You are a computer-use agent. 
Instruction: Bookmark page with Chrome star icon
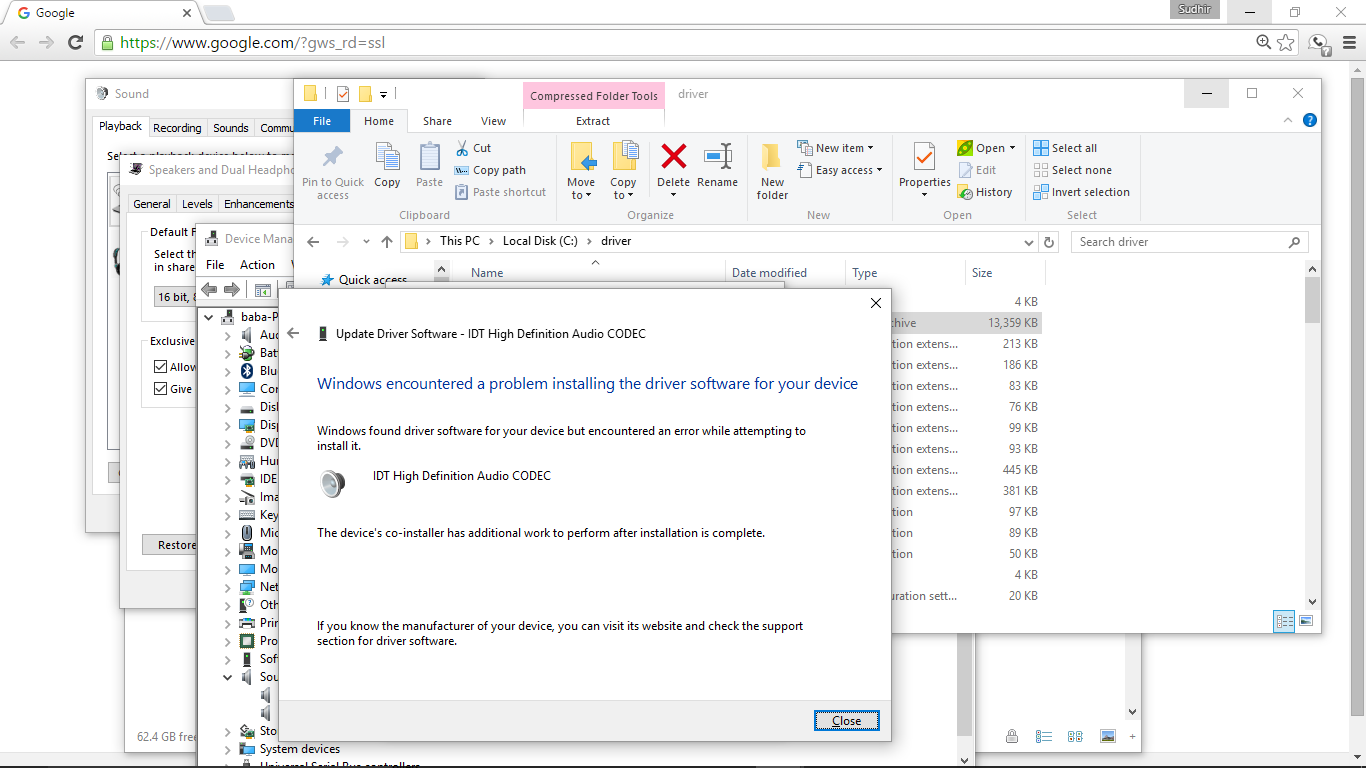(1286, 42)
